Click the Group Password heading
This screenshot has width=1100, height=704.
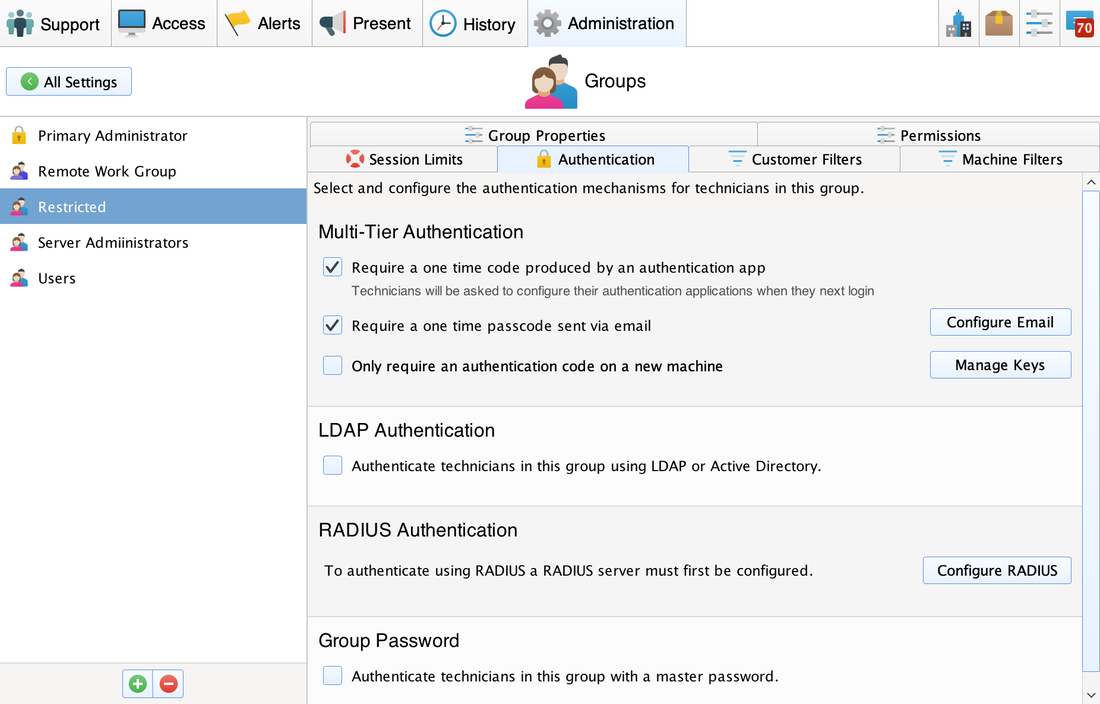[389, 640]
